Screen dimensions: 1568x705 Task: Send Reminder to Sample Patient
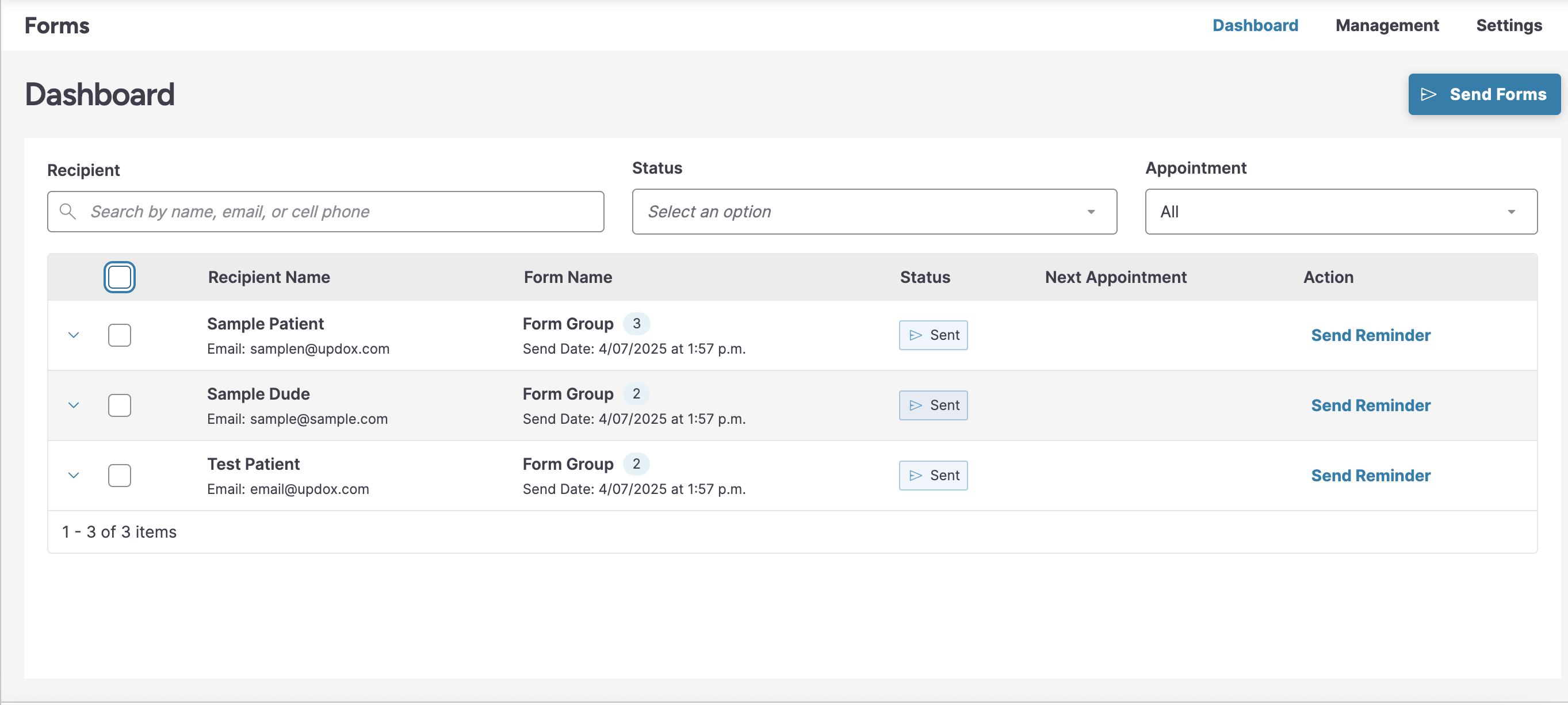pos(1370,335)
